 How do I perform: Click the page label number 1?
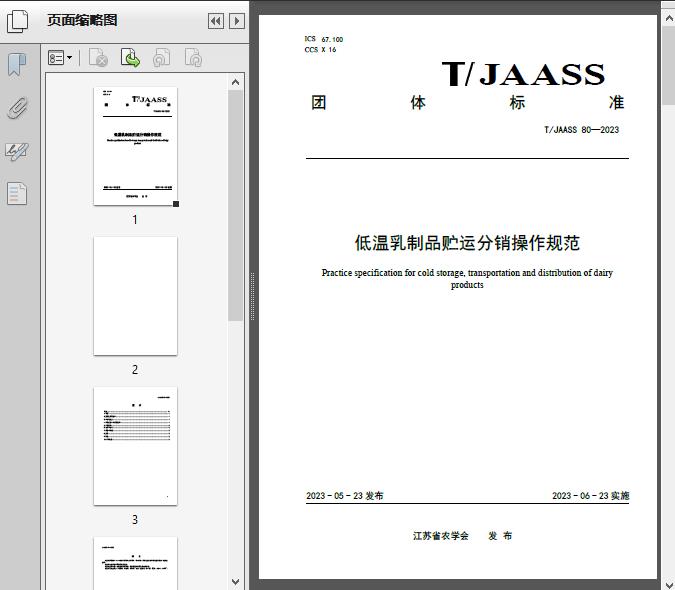135,220
